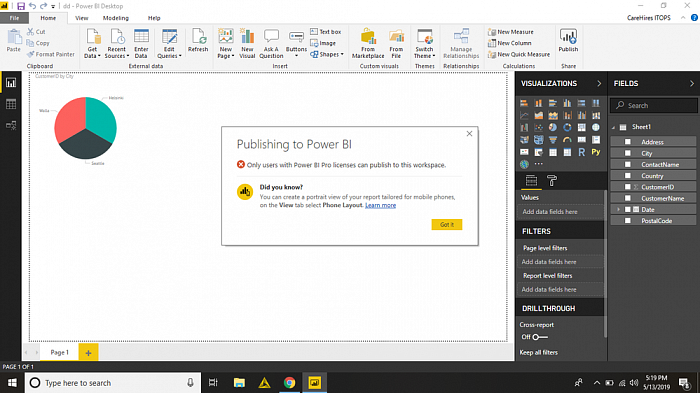Click New Quick Measure
The image size is (700, 393).
coord(519,54)
